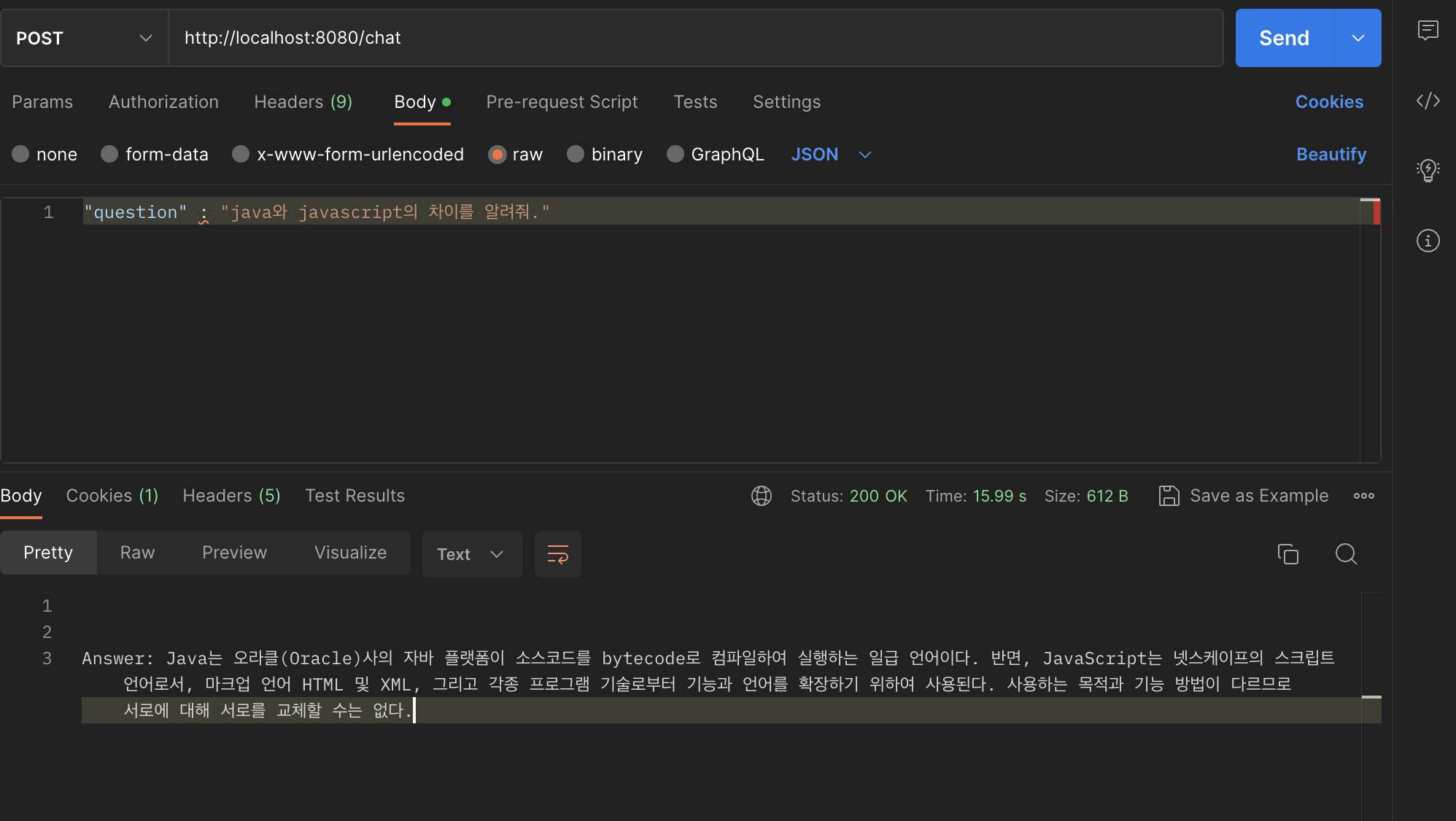Open the POST method dropdown
Screen dimensions: 1456x821
pyautogui.click(x=84, y=38)
